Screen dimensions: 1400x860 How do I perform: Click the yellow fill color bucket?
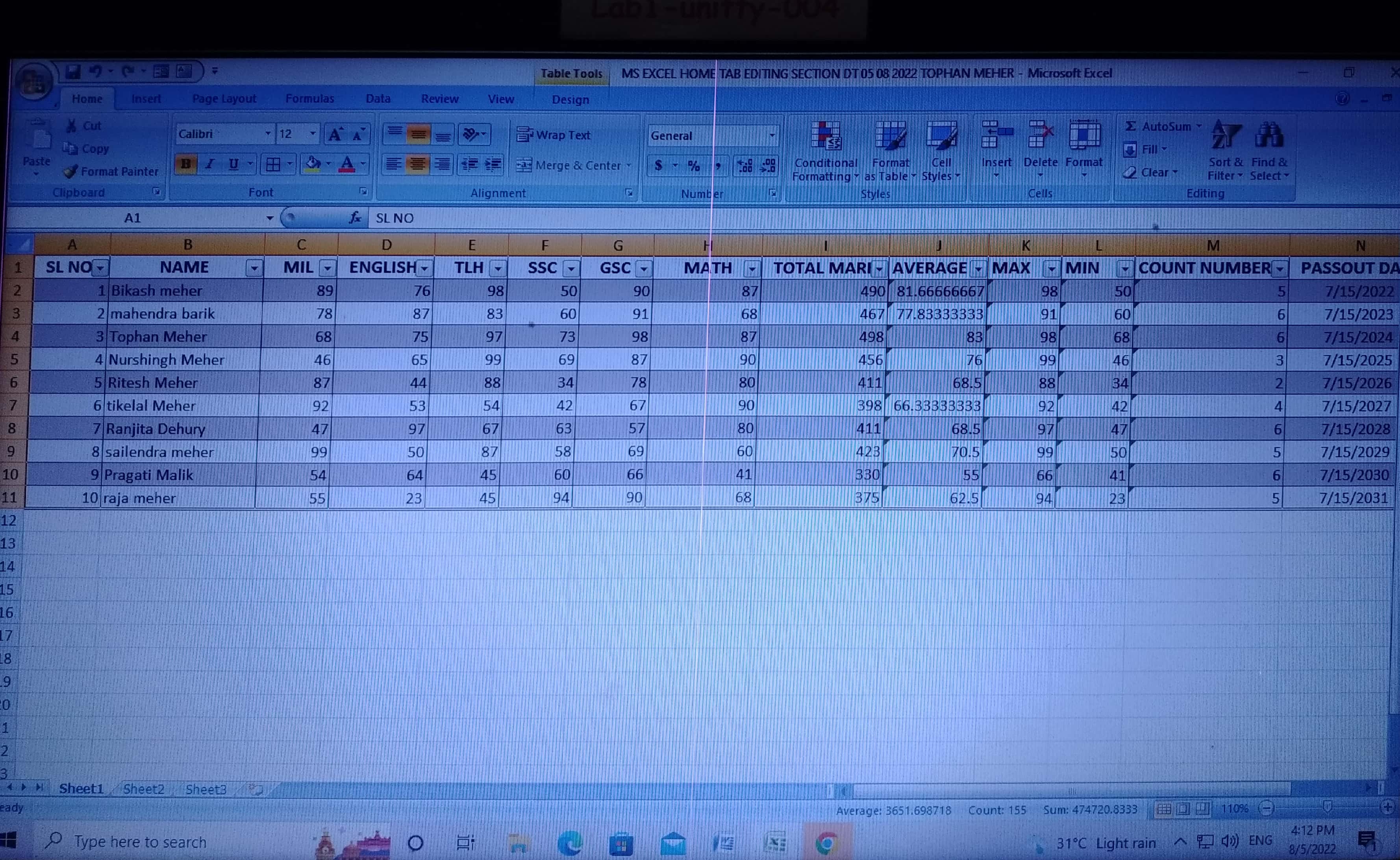(312, 164)
